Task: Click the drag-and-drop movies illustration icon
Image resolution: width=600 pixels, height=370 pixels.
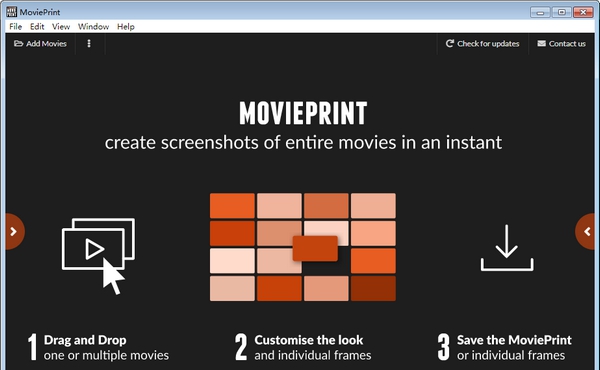Action: [x=98, y=256]
